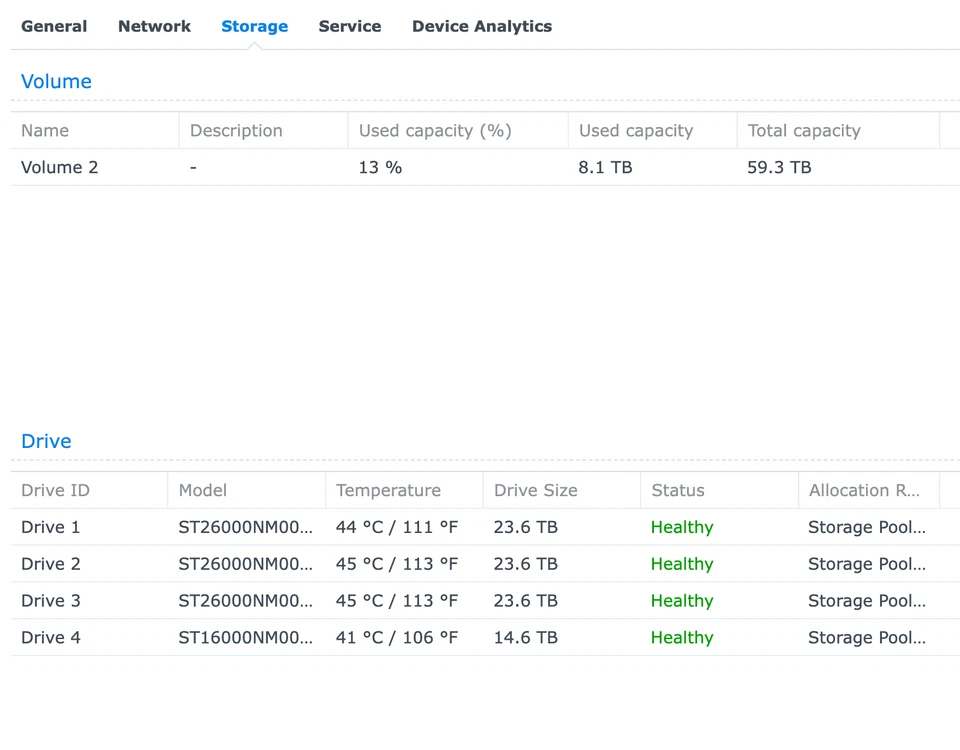Click the 13 % used capacity value
Screen dimensions: 960x750
pyautogui.click(x=380, y=167)
